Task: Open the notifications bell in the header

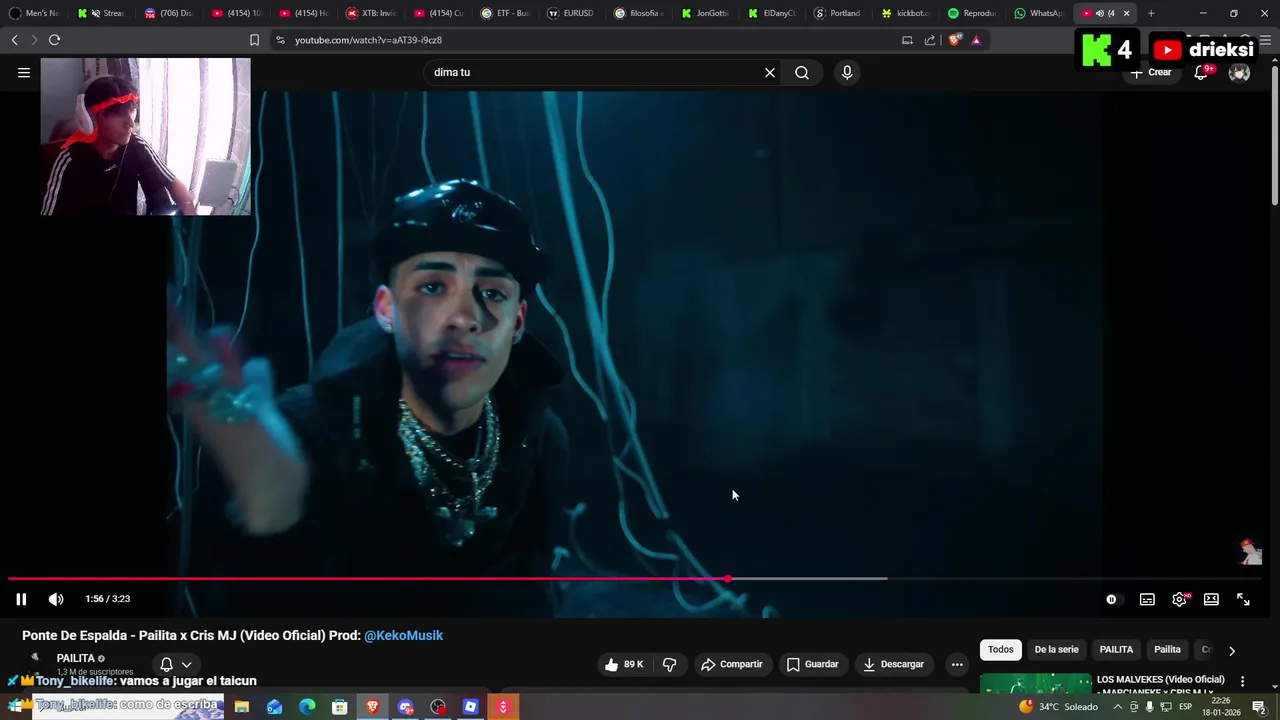Action: [1201, 72]
